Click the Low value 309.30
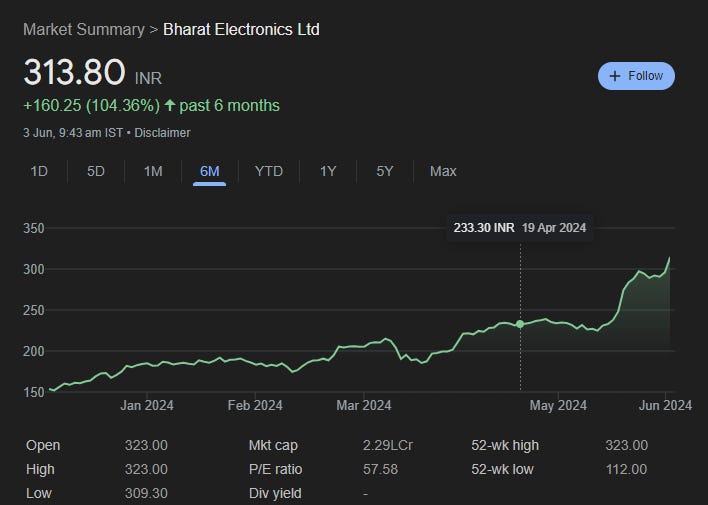 coord(146,493)
